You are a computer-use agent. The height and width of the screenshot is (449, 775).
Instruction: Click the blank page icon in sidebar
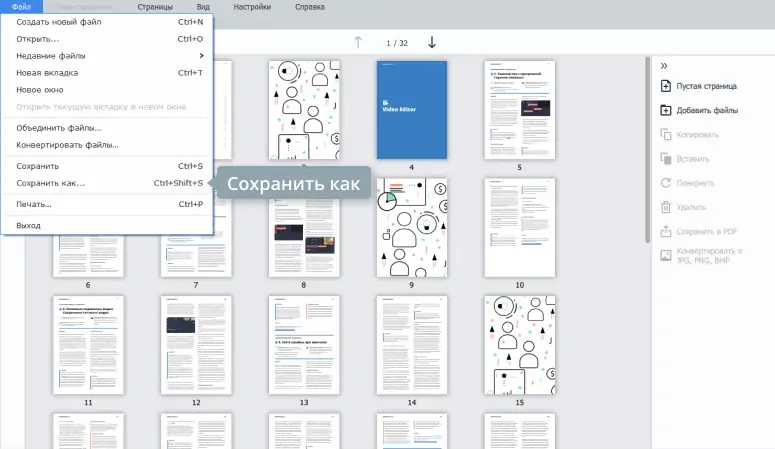666,86
